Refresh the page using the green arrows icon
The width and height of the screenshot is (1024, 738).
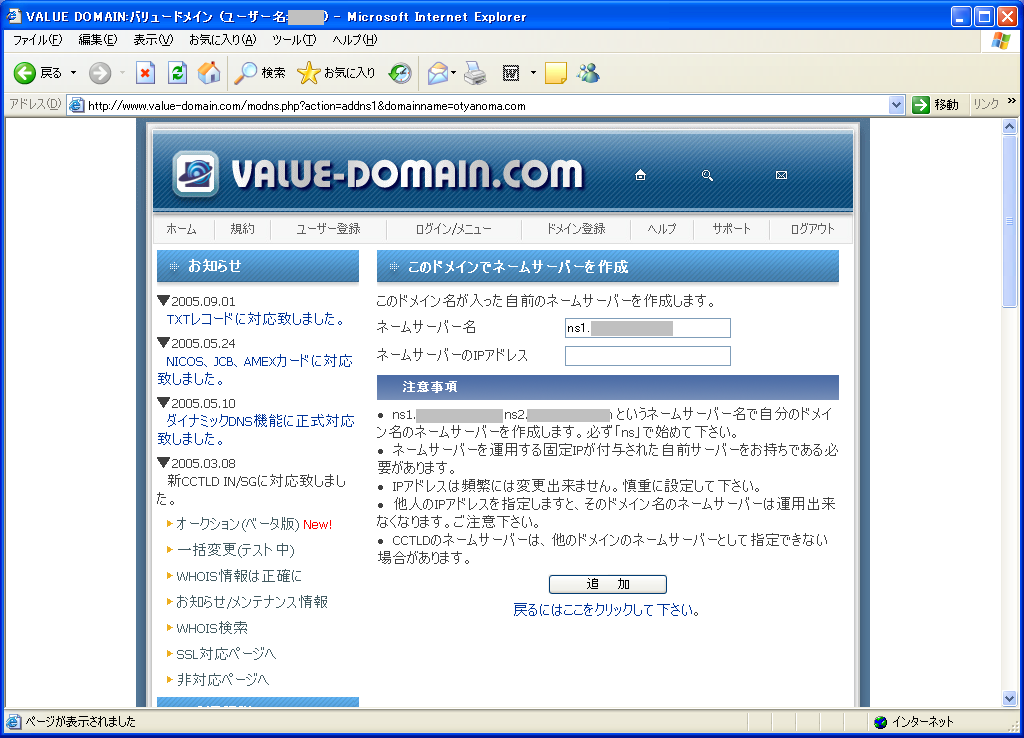click(177, 73)
